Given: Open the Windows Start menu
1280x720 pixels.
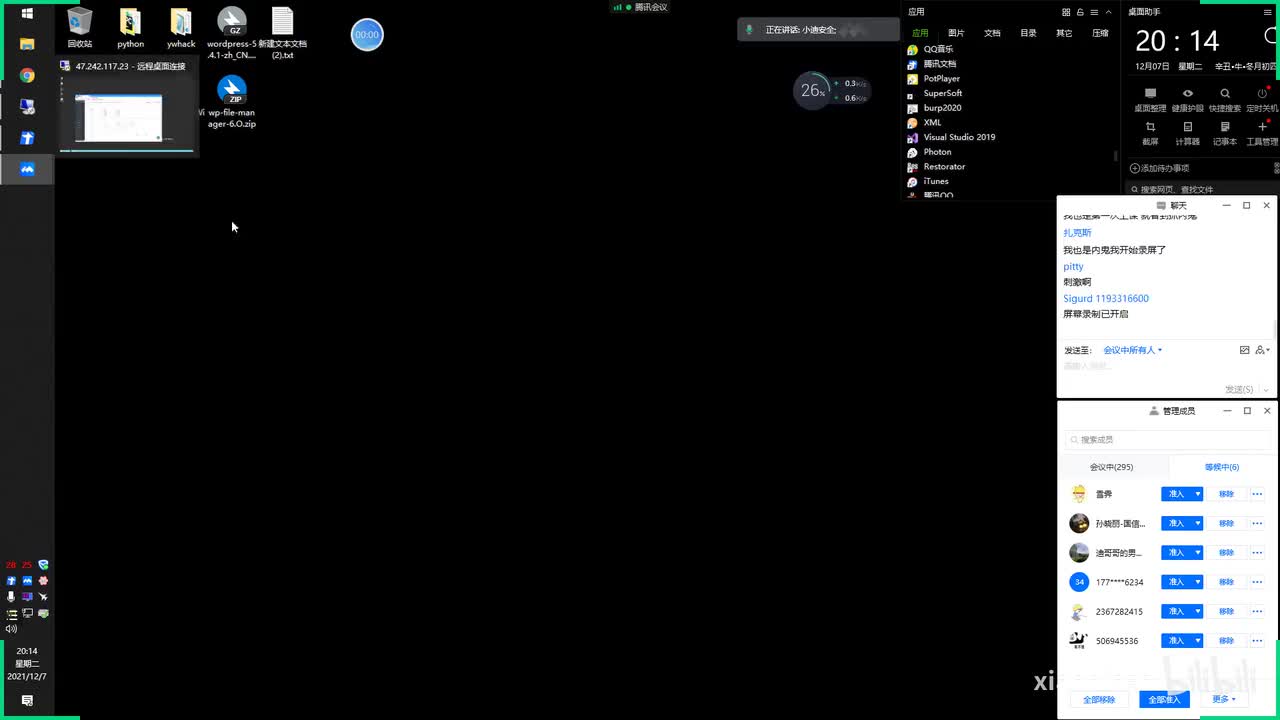Looking at the screenshot, I should [x=27, y=13].
